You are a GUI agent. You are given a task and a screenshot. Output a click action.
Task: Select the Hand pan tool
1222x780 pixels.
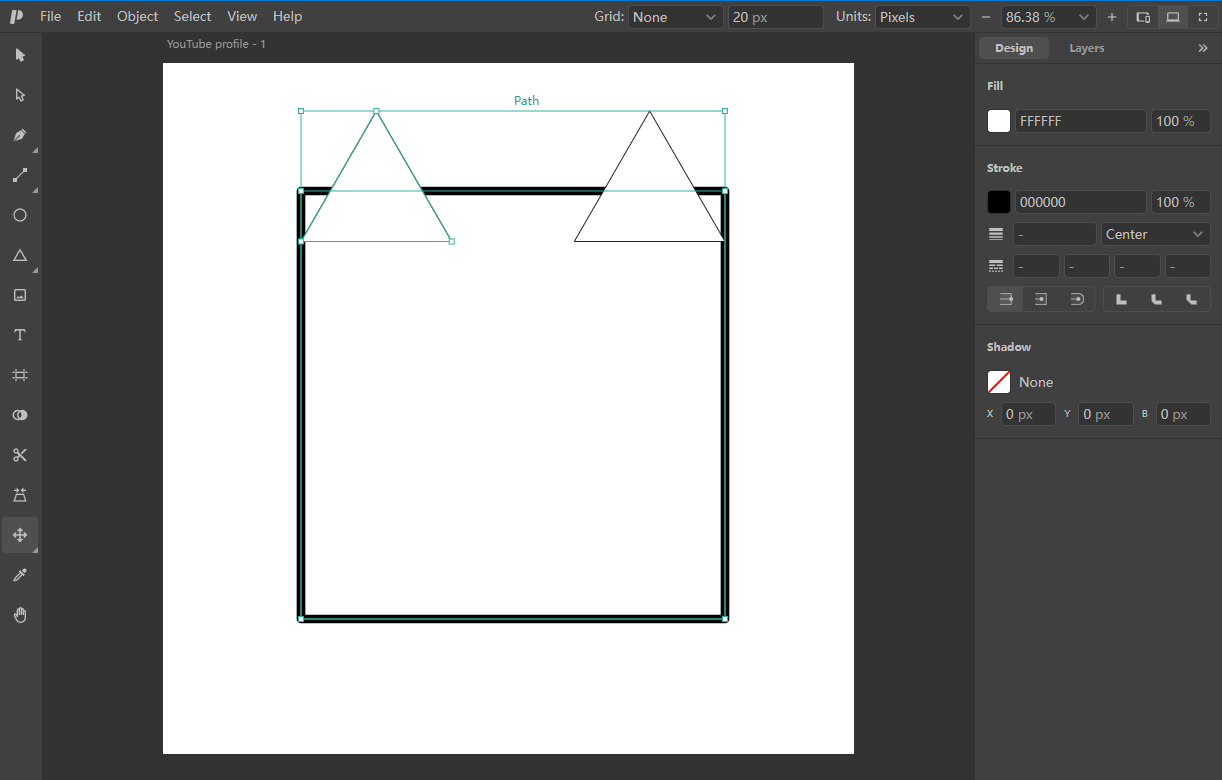click(x=20, y=615)
